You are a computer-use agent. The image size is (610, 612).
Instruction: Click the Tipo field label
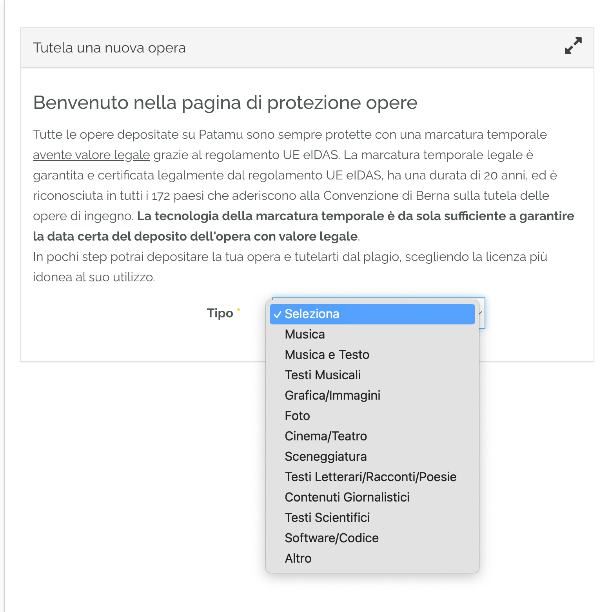click(219, 313)
